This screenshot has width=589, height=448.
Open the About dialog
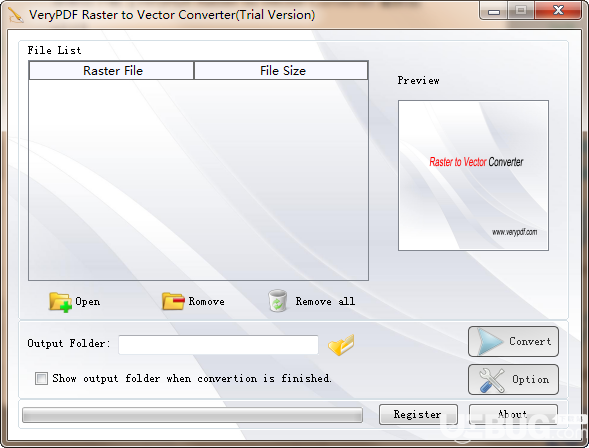click(513, 414)
